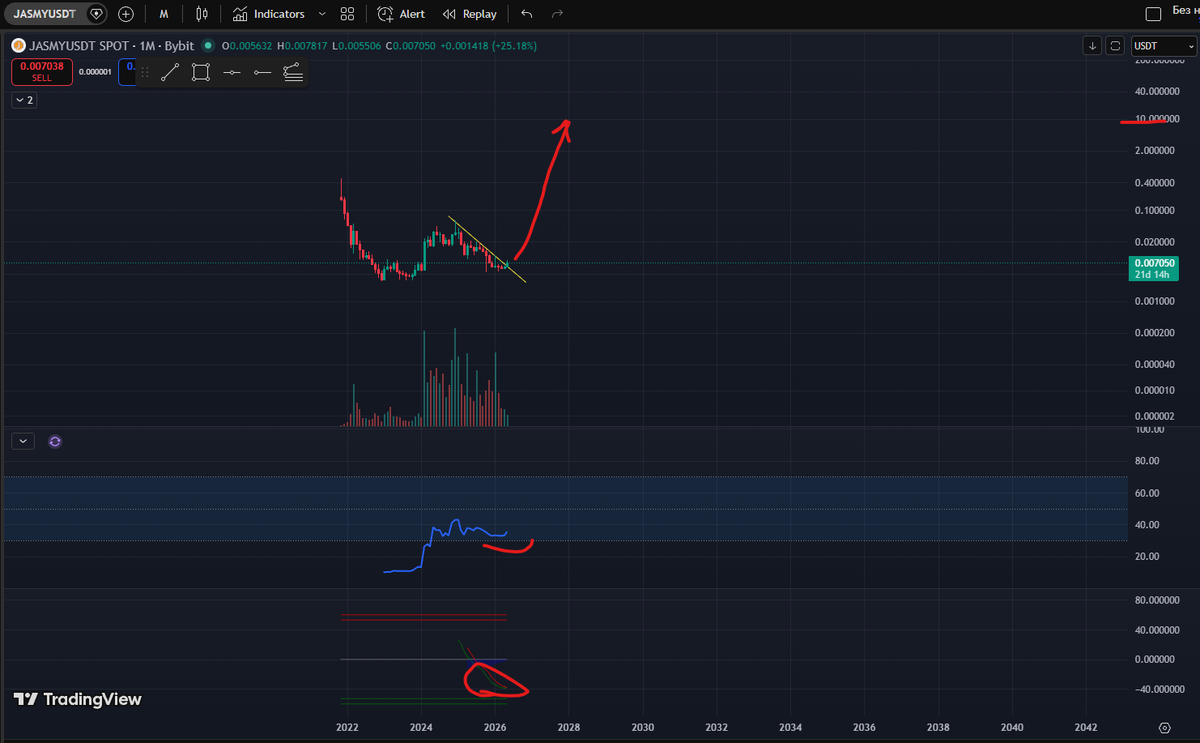Click the 2030 label on time axis
This screenshot has width=1200, height=743.
tap(643, 727)
